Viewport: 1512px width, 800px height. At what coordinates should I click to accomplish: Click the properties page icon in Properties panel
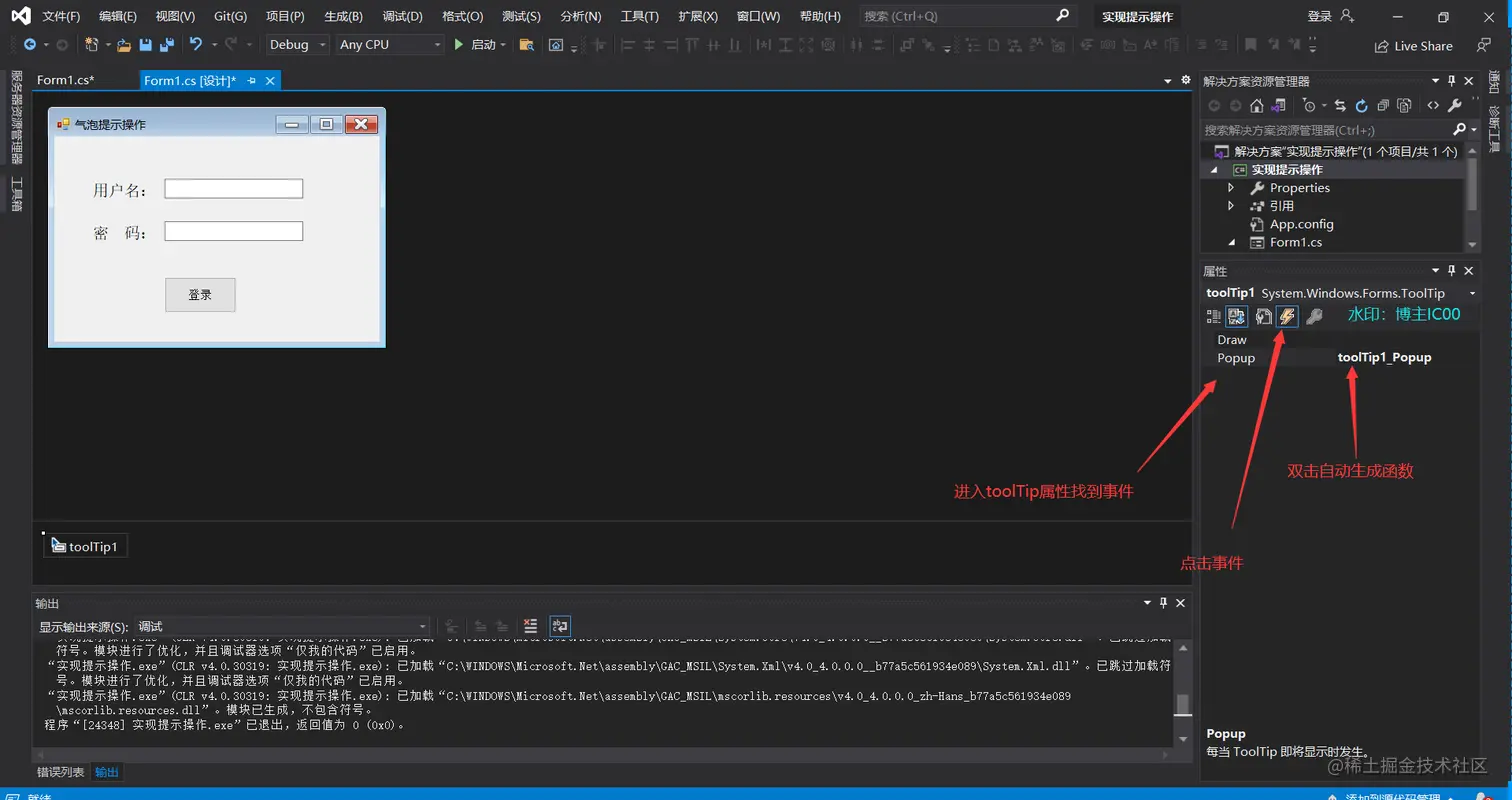pos(1263,316)
